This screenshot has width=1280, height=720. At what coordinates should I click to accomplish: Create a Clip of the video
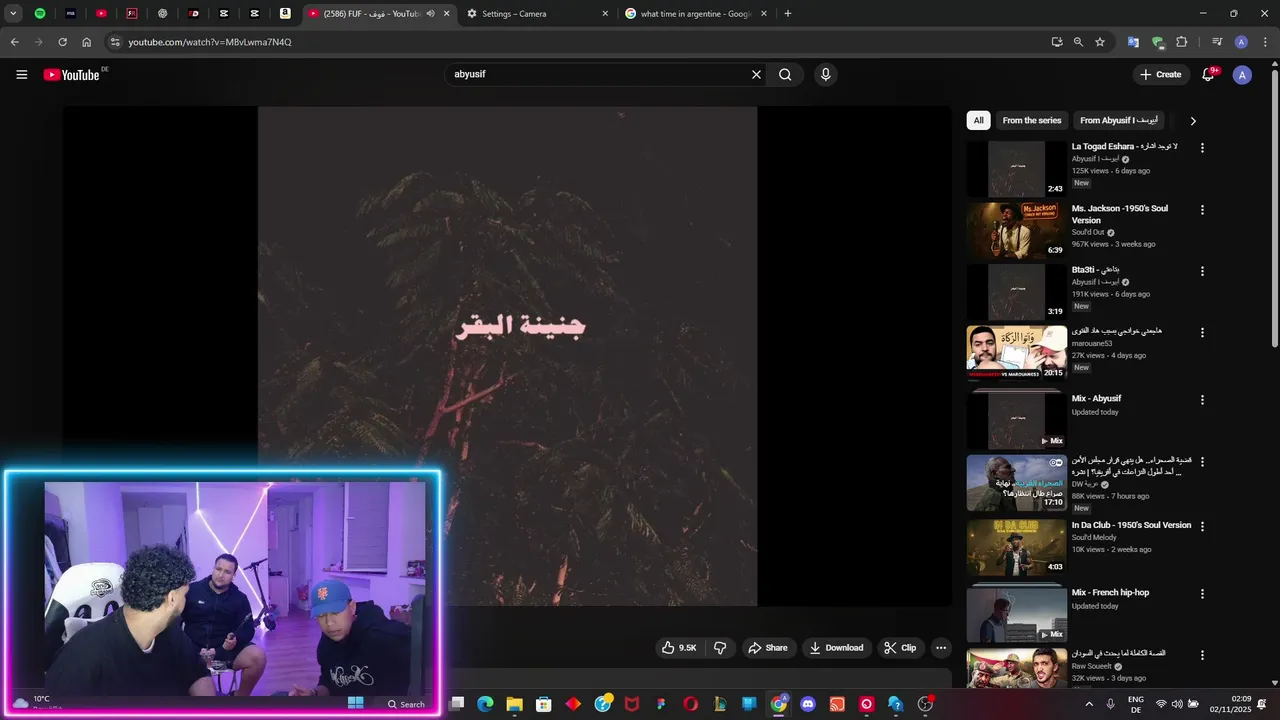(900, 648)
